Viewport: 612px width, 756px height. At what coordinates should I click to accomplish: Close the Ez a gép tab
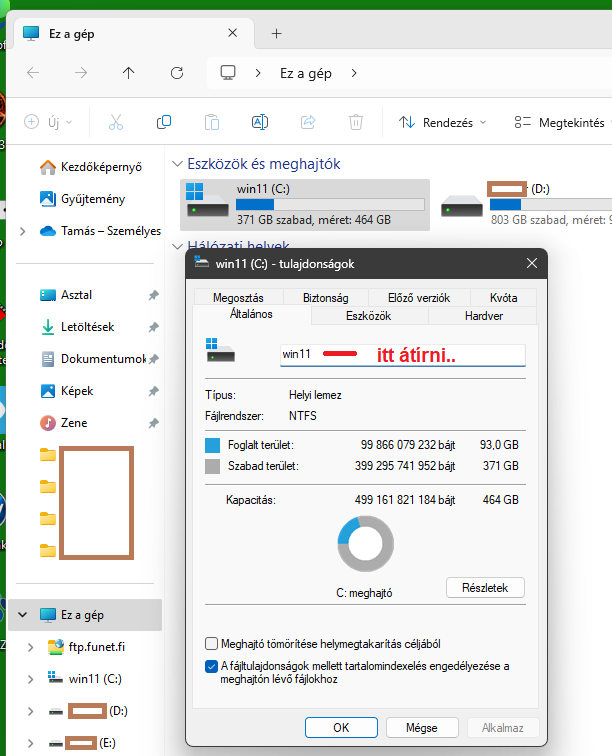(232, 33)
